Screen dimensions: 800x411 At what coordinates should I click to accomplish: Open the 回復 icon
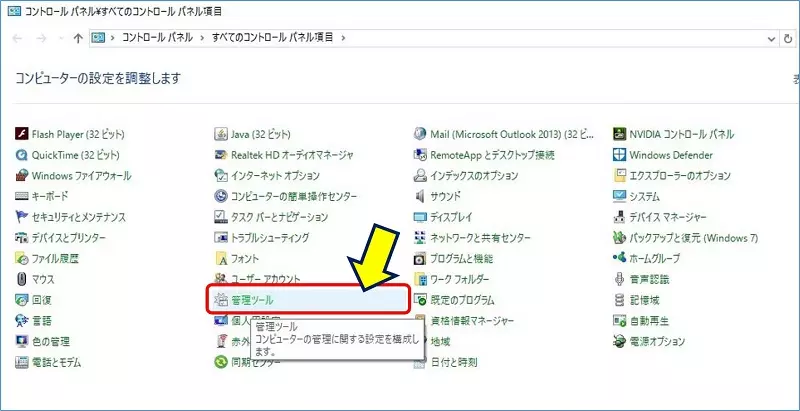click(x=21, y=300)
